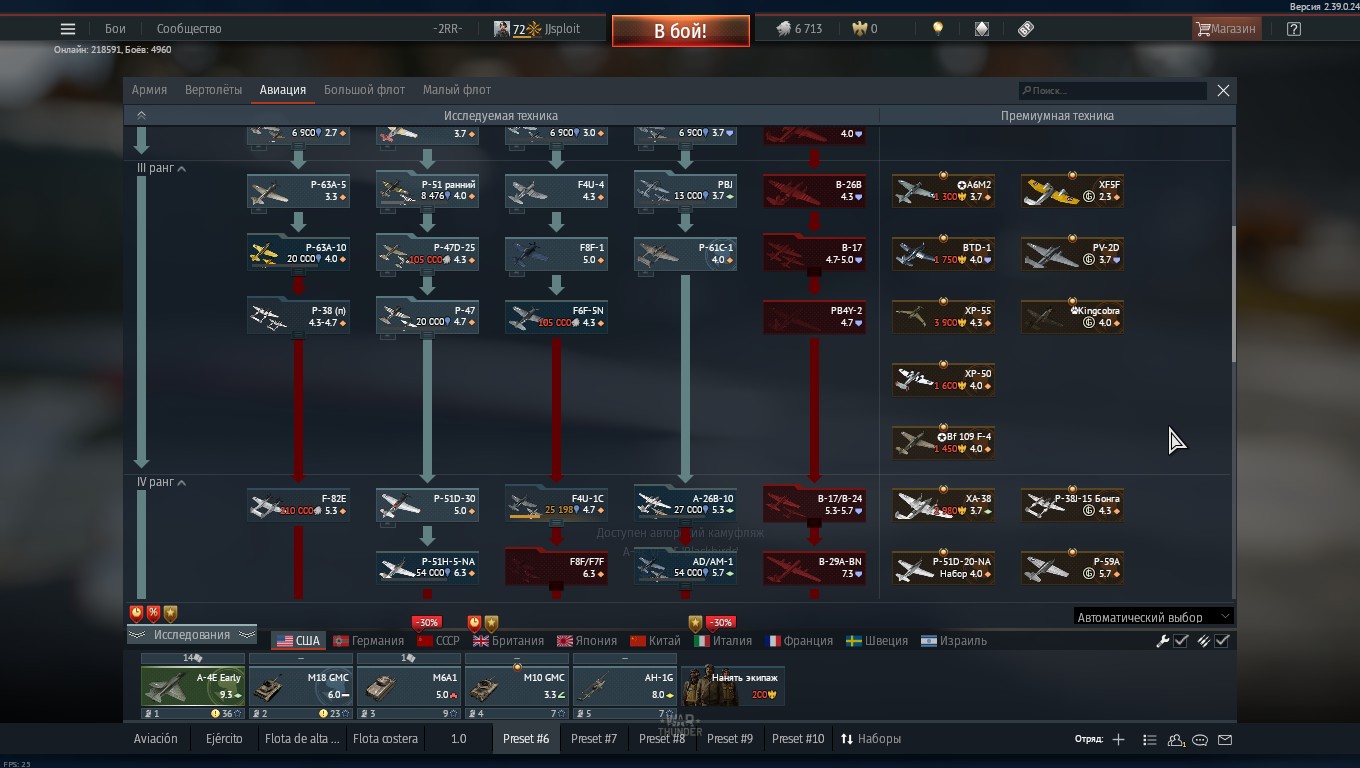The height and width of the screenshot is (768, 1360).
Task: Click the JJsploit player profile avatar
Action: tap(502, 29)
